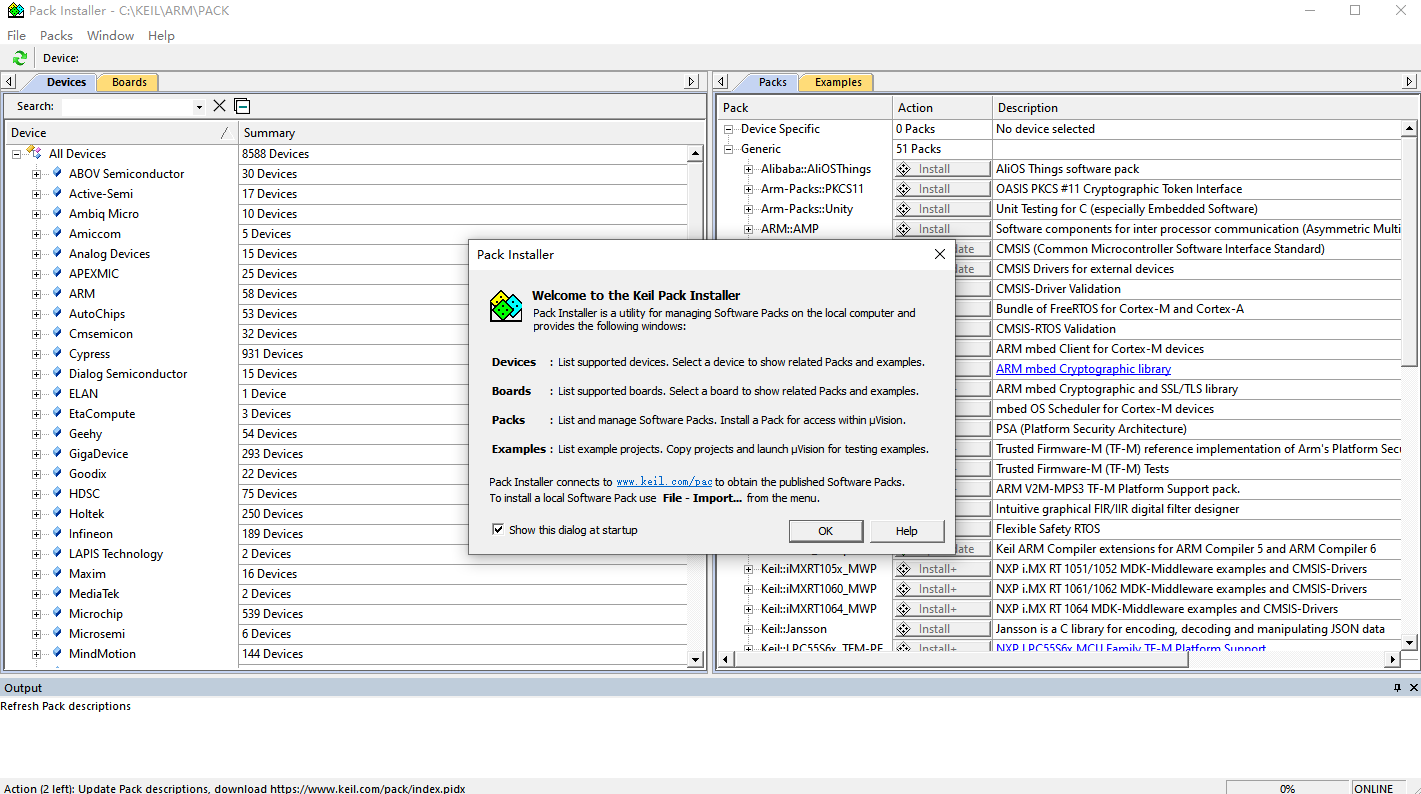Open the Search field dropdown arrow
The height and width of the screenshot is (794, 1421).
199,107
